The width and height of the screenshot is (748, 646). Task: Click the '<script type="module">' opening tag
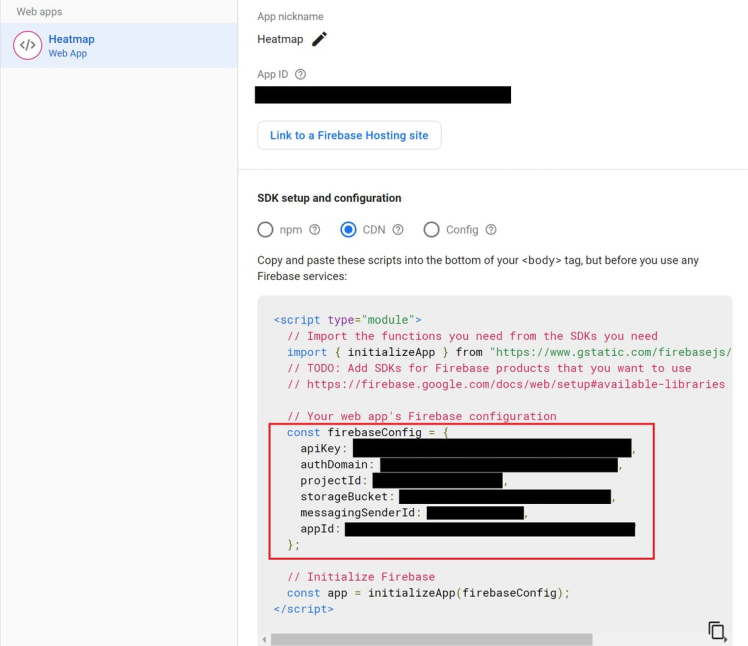pyautogui.click(x=347, y=320)
